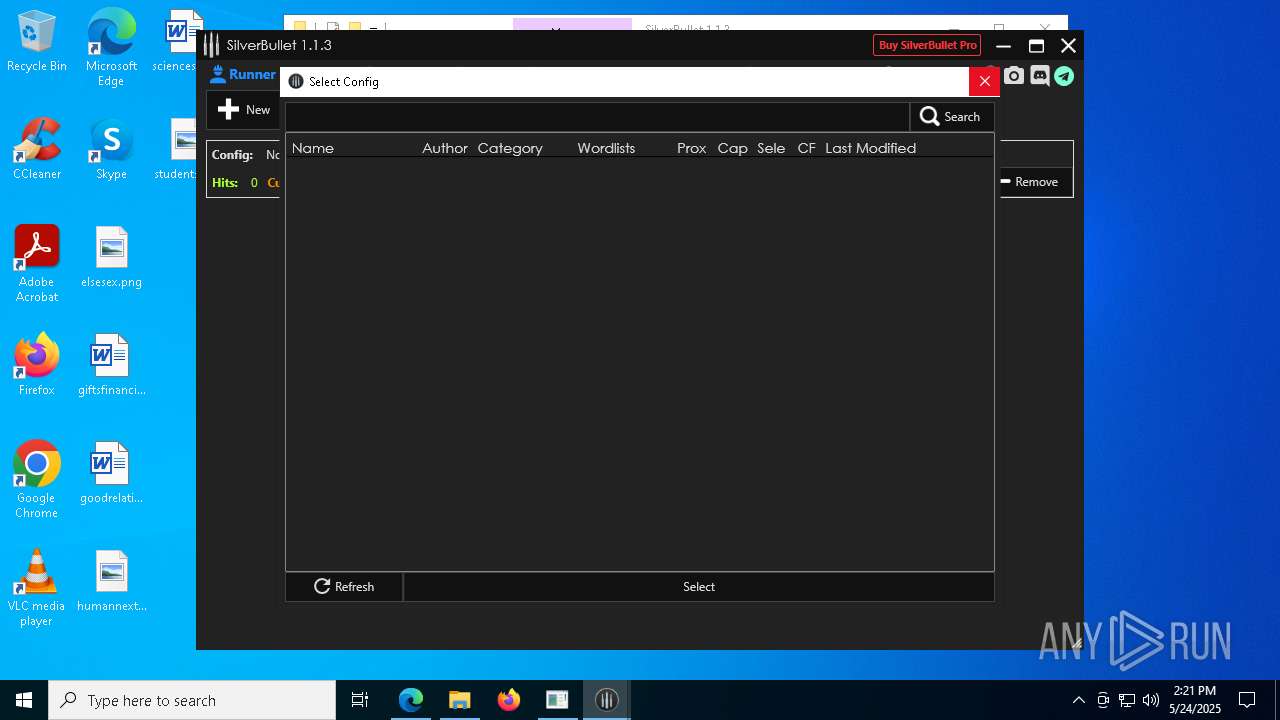Sort configs by Prox column
This screenshot has height=720, width=1280.
pyautogui.click(x=692, y=148)
